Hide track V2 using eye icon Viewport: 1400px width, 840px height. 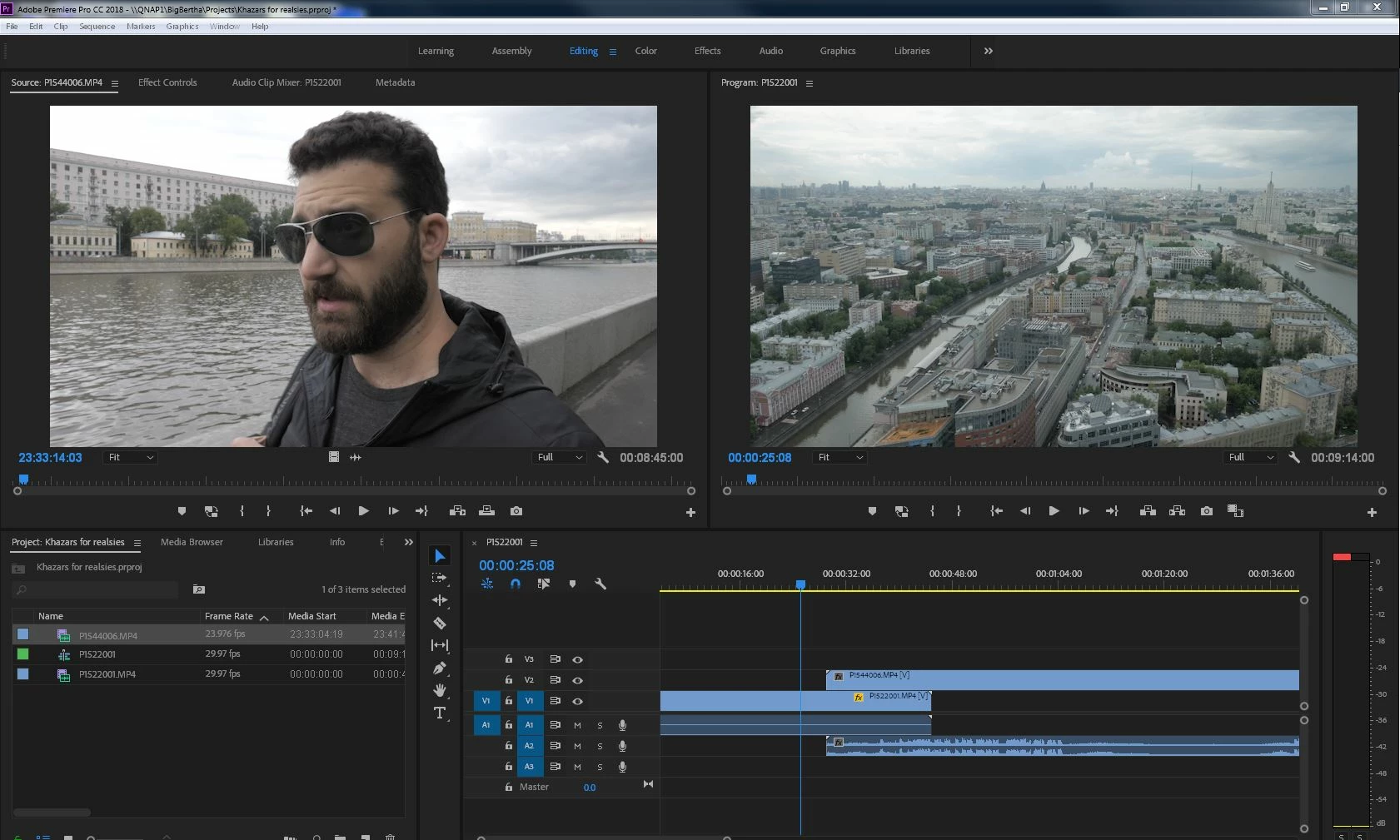click(x=577, y=680)
